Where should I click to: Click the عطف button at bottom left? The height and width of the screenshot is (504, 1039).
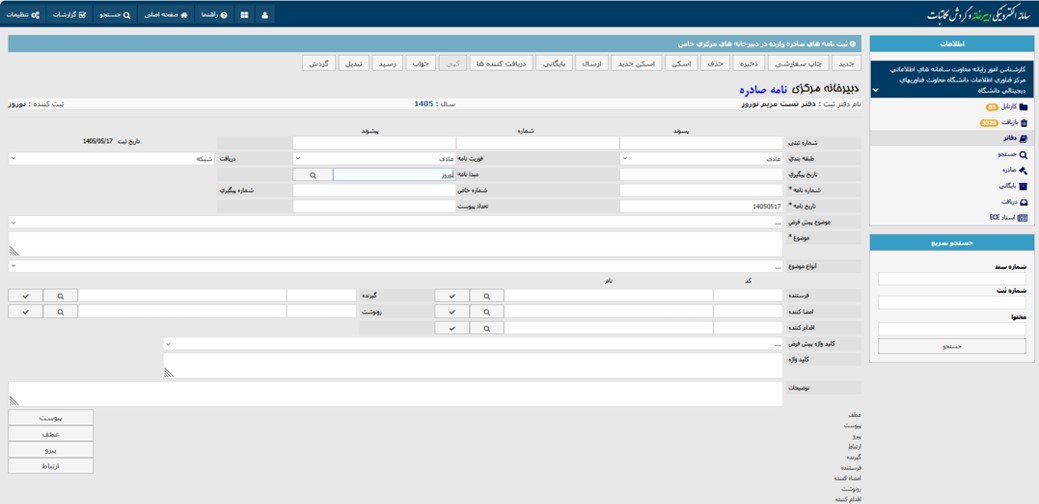tap(51, 434)
